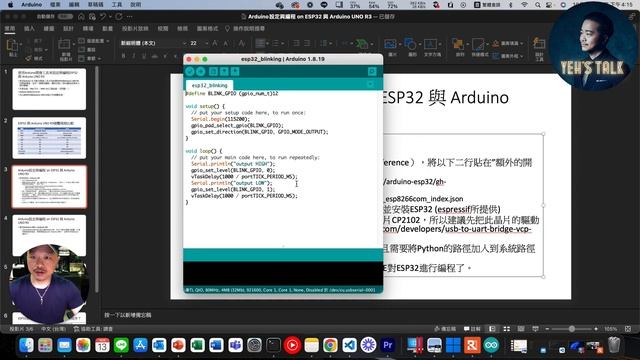Toggle the PowerPoint AutoSave switch
The height and width of the screenshot is (360, 640).
click(65, 16)
